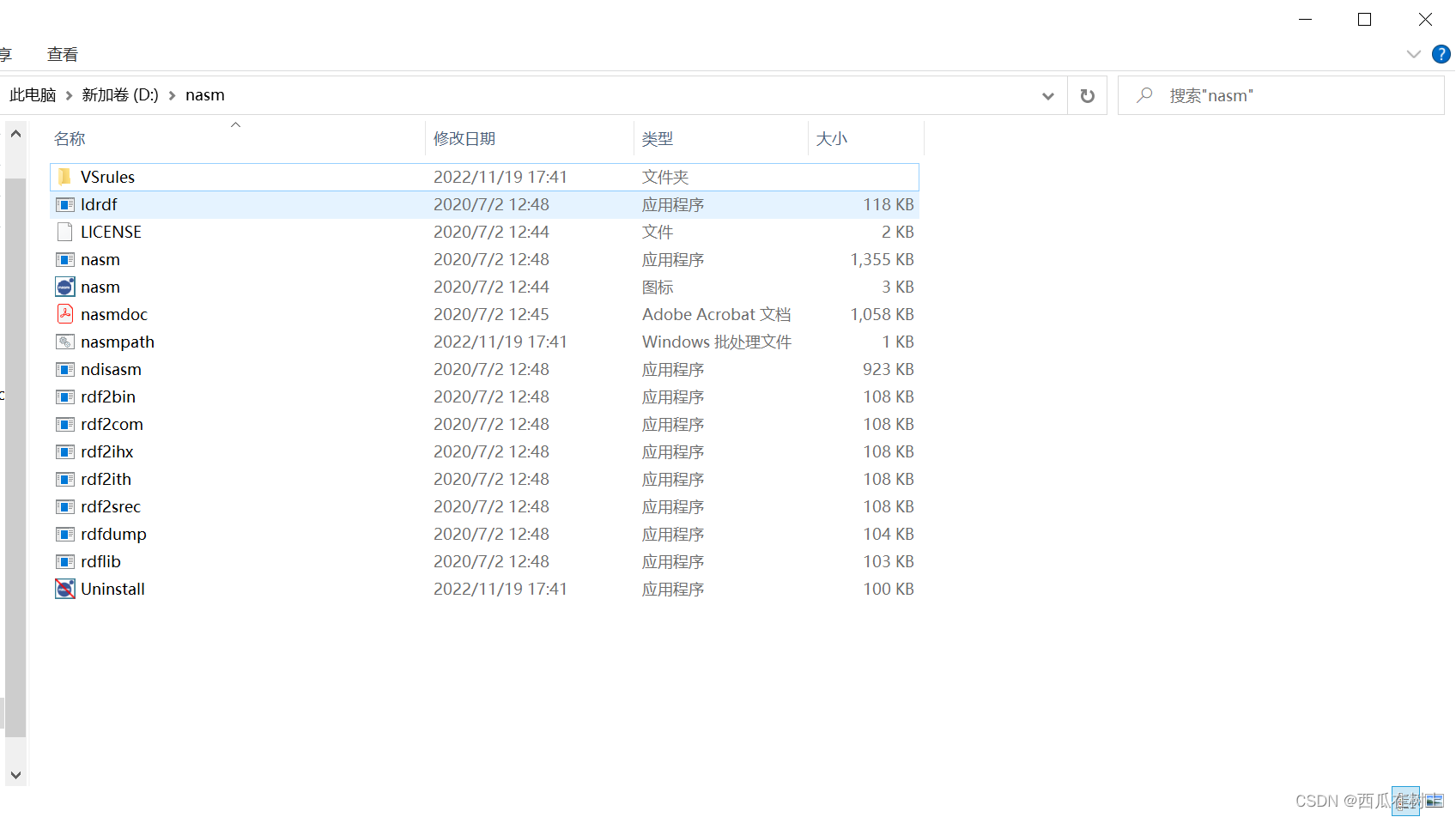
Task: Select the Uninstall file name
Action: tap(112, 589)
